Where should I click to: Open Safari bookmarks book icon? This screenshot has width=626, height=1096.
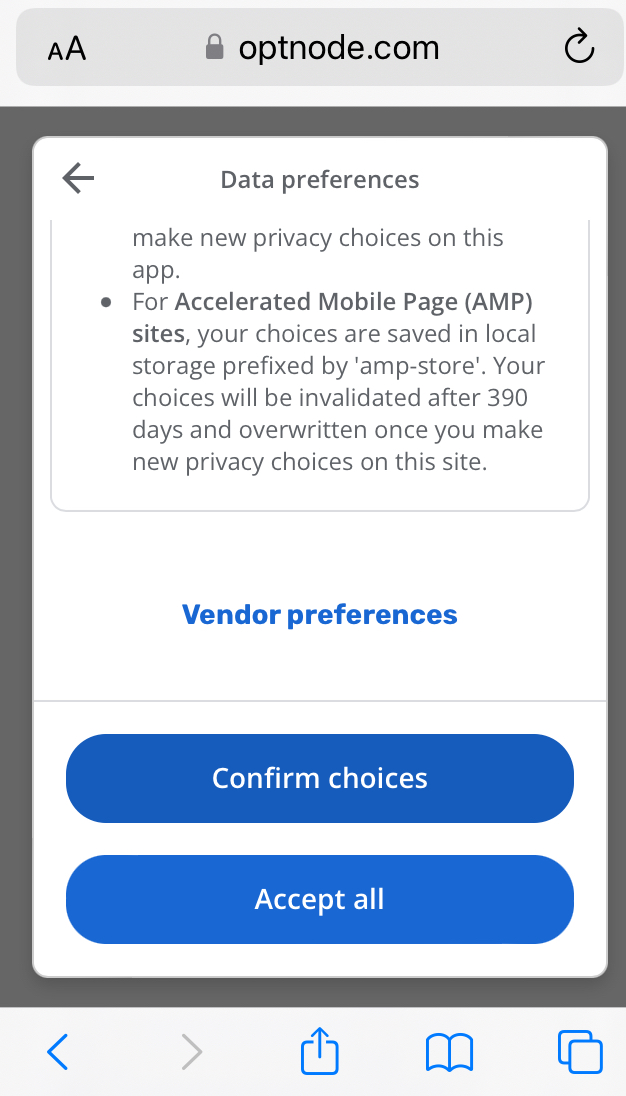coord(449,1053)
